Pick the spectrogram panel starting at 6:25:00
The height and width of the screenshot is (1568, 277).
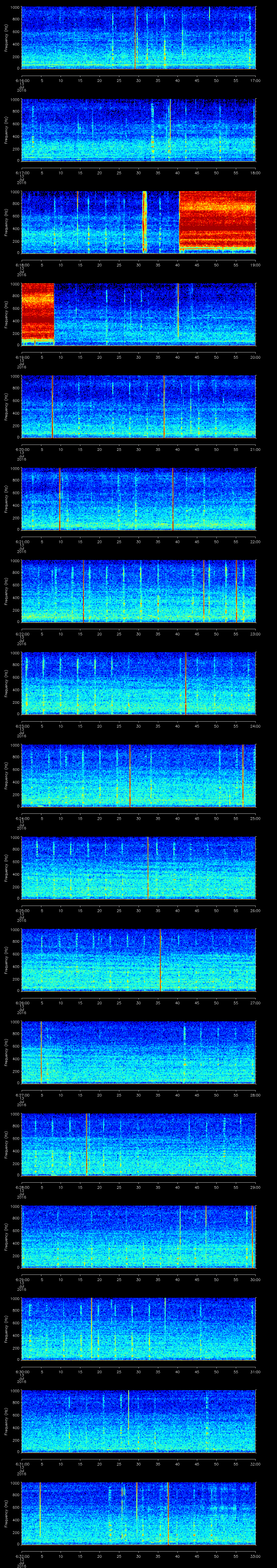[138, 868]
